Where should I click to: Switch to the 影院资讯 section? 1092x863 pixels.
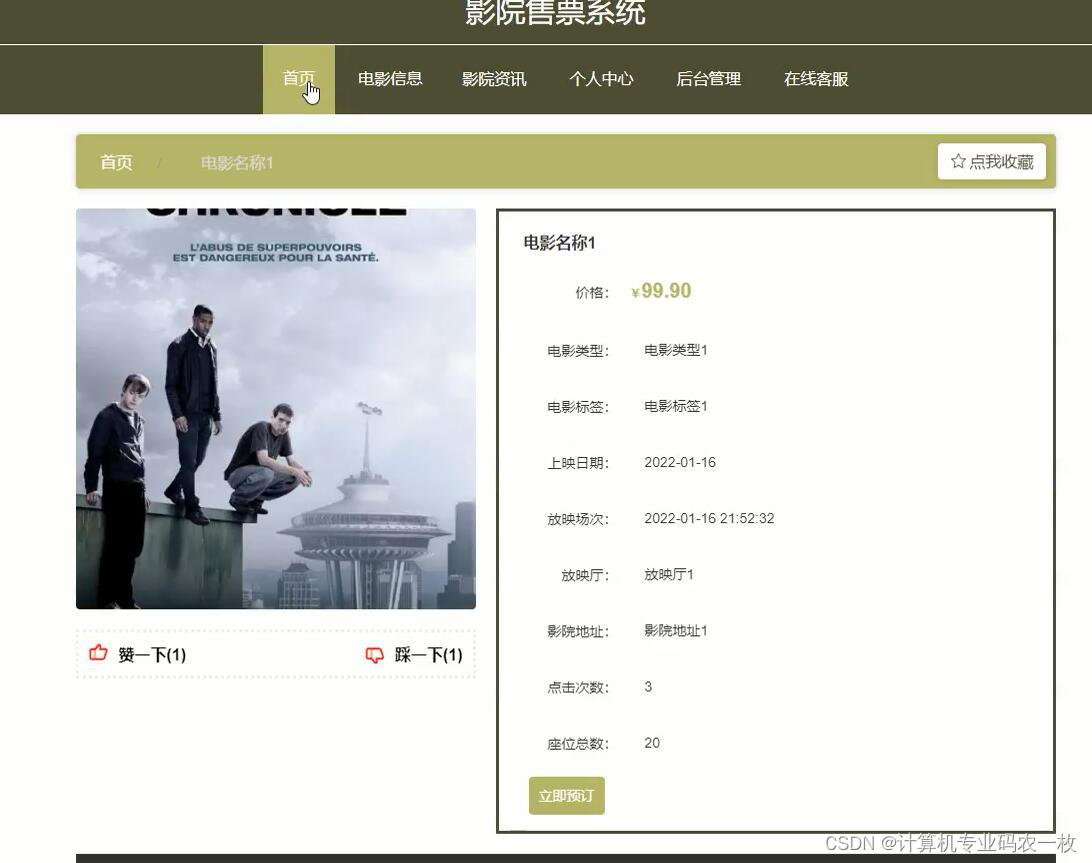click(x=494, y=79)
